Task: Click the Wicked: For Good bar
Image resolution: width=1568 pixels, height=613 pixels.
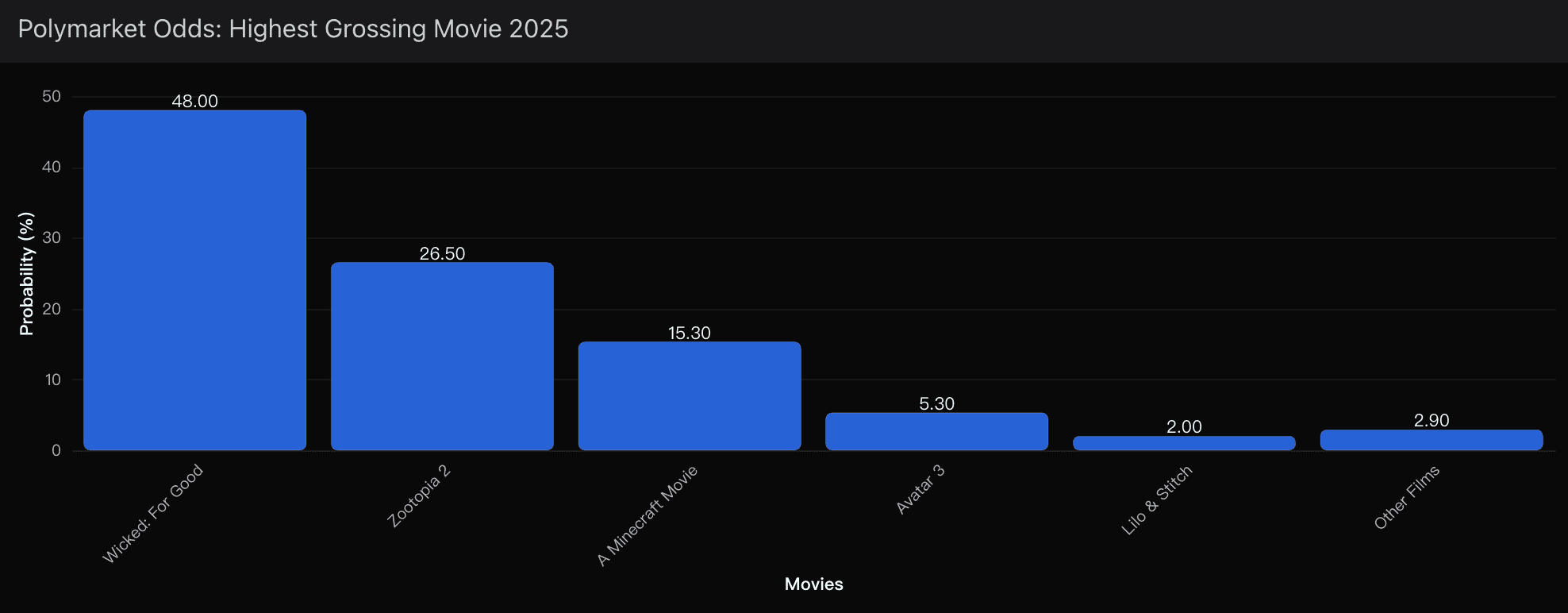Action: [194, 280]
